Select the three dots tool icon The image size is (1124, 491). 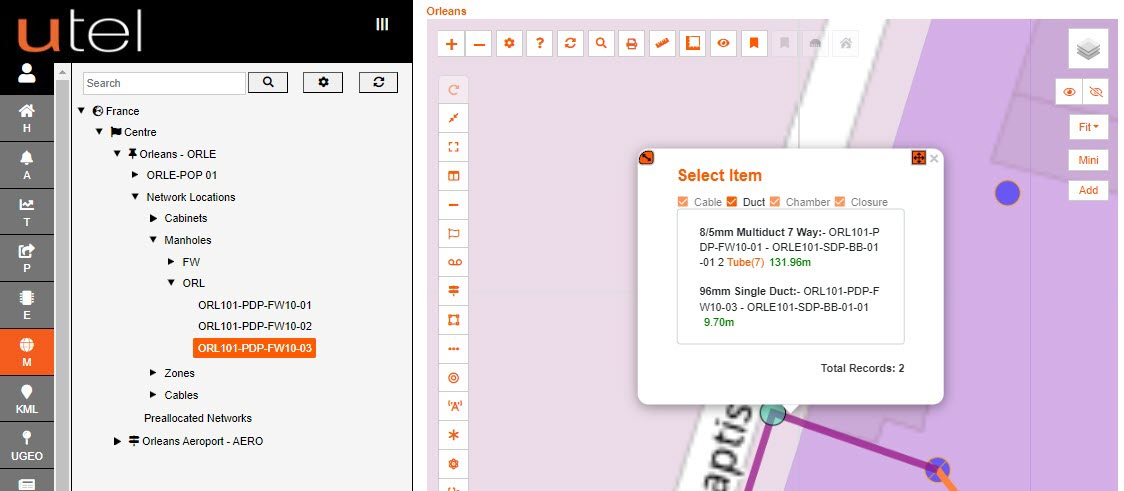pyautogui.click(x=453, y=349)
